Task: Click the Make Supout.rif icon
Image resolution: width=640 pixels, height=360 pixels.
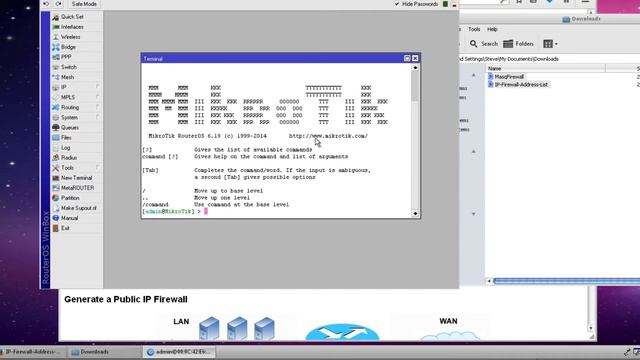Action: (56, 208)
